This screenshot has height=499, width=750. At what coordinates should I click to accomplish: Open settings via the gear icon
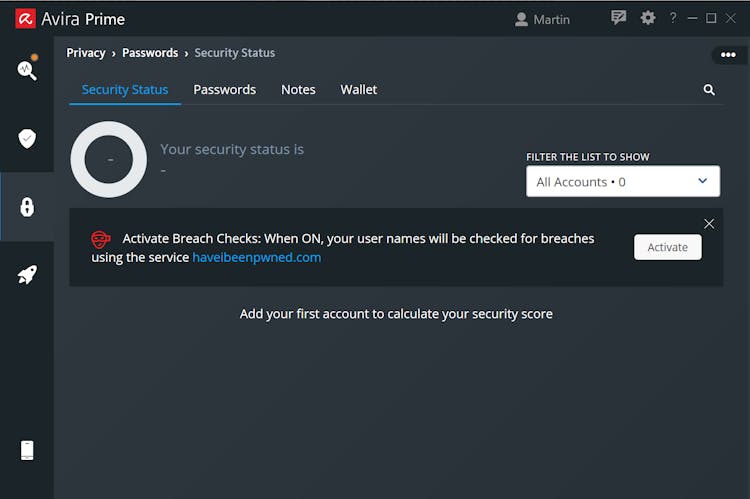click(648, 18)
